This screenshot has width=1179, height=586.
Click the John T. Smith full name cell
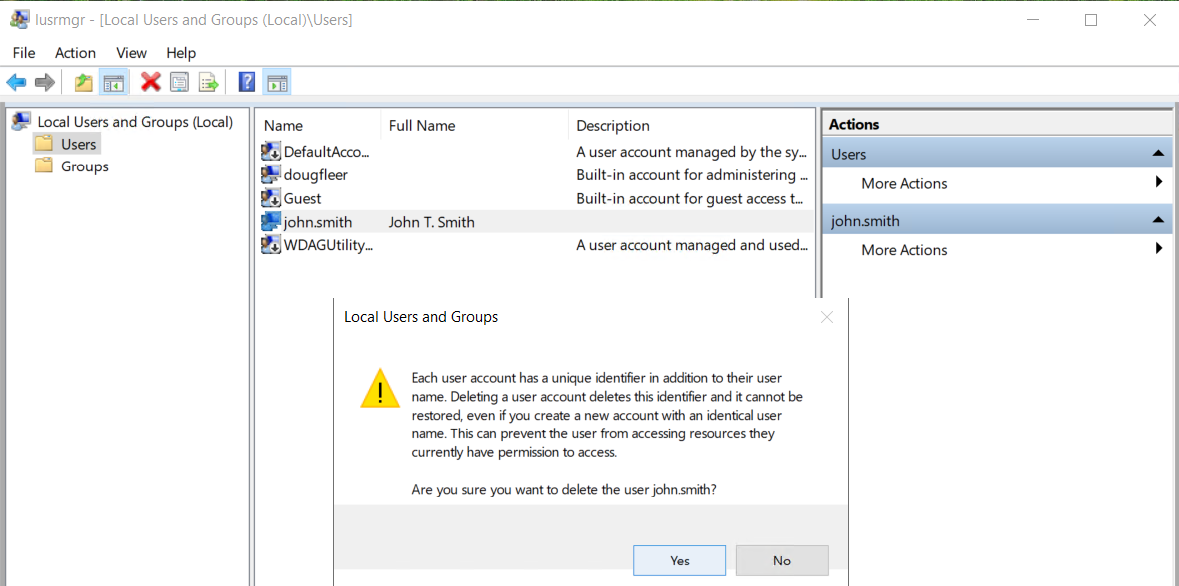[432, 222]
